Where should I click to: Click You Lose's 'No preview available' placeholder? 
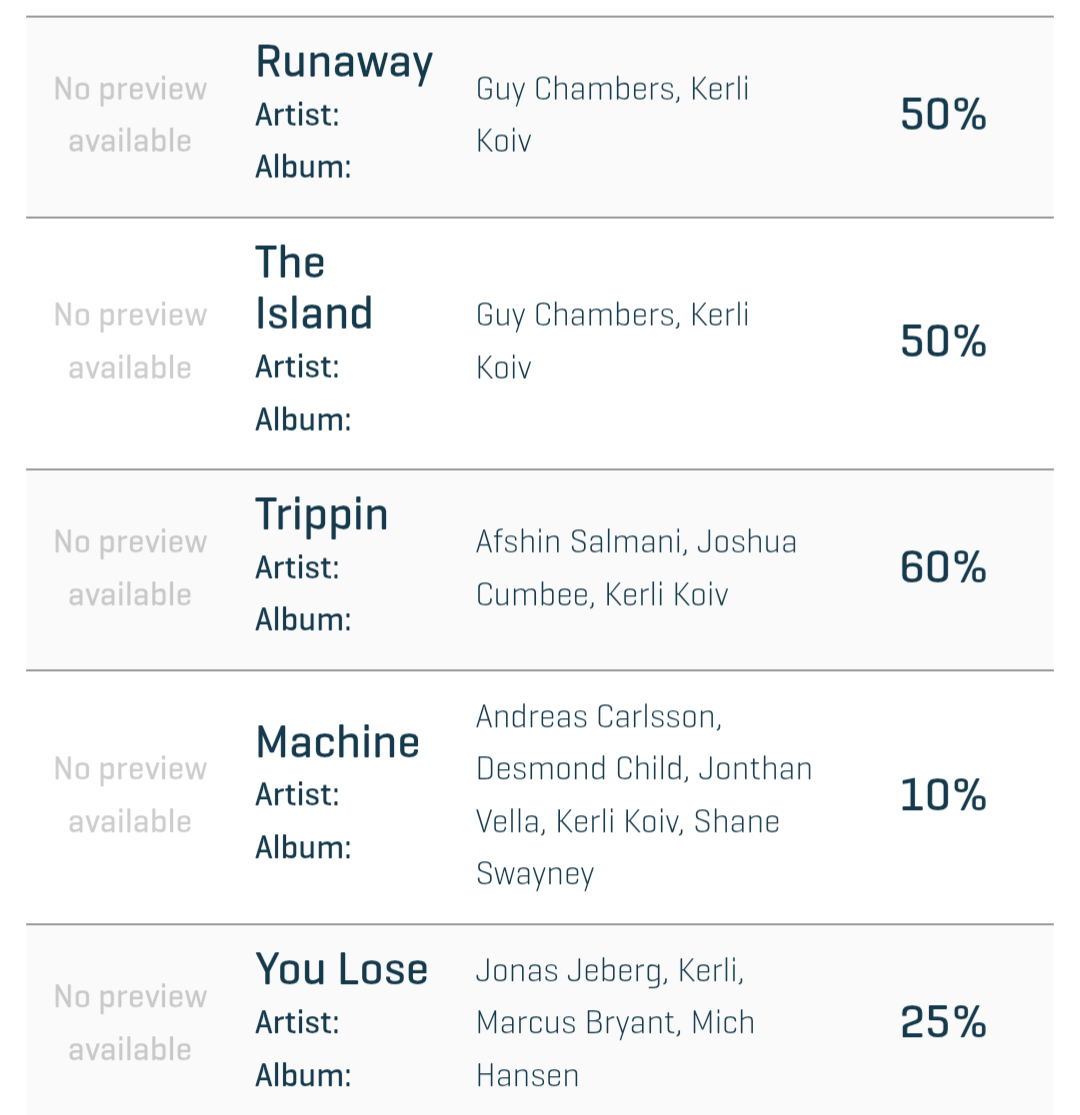(130, 1022)
